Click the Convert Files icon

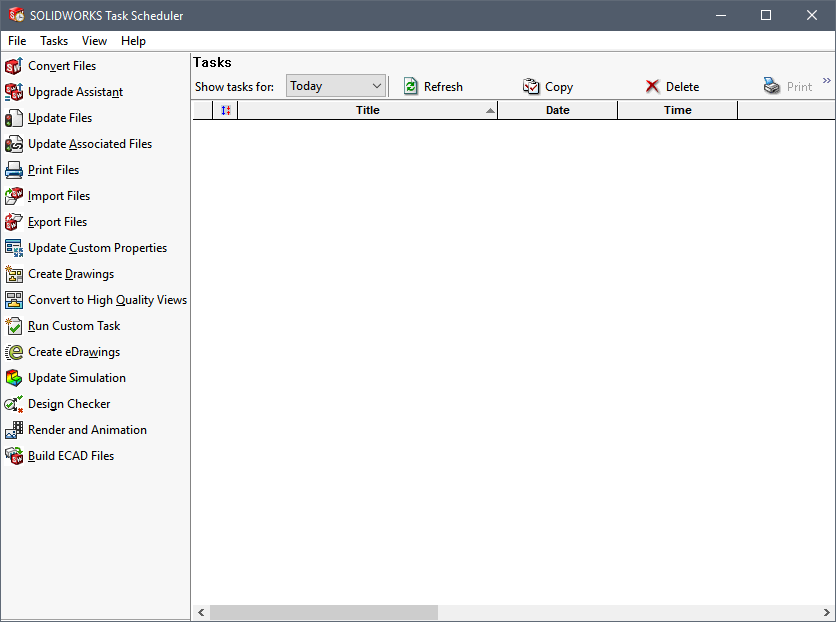click(14, 66)
